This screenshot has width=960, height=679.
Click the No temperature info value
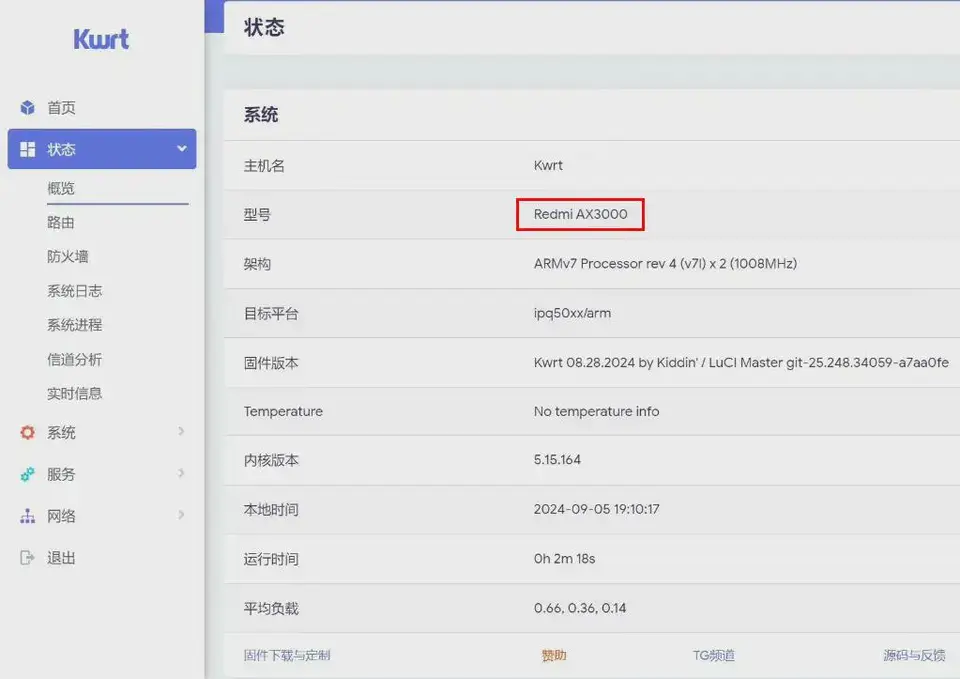(x=596, y=411)
